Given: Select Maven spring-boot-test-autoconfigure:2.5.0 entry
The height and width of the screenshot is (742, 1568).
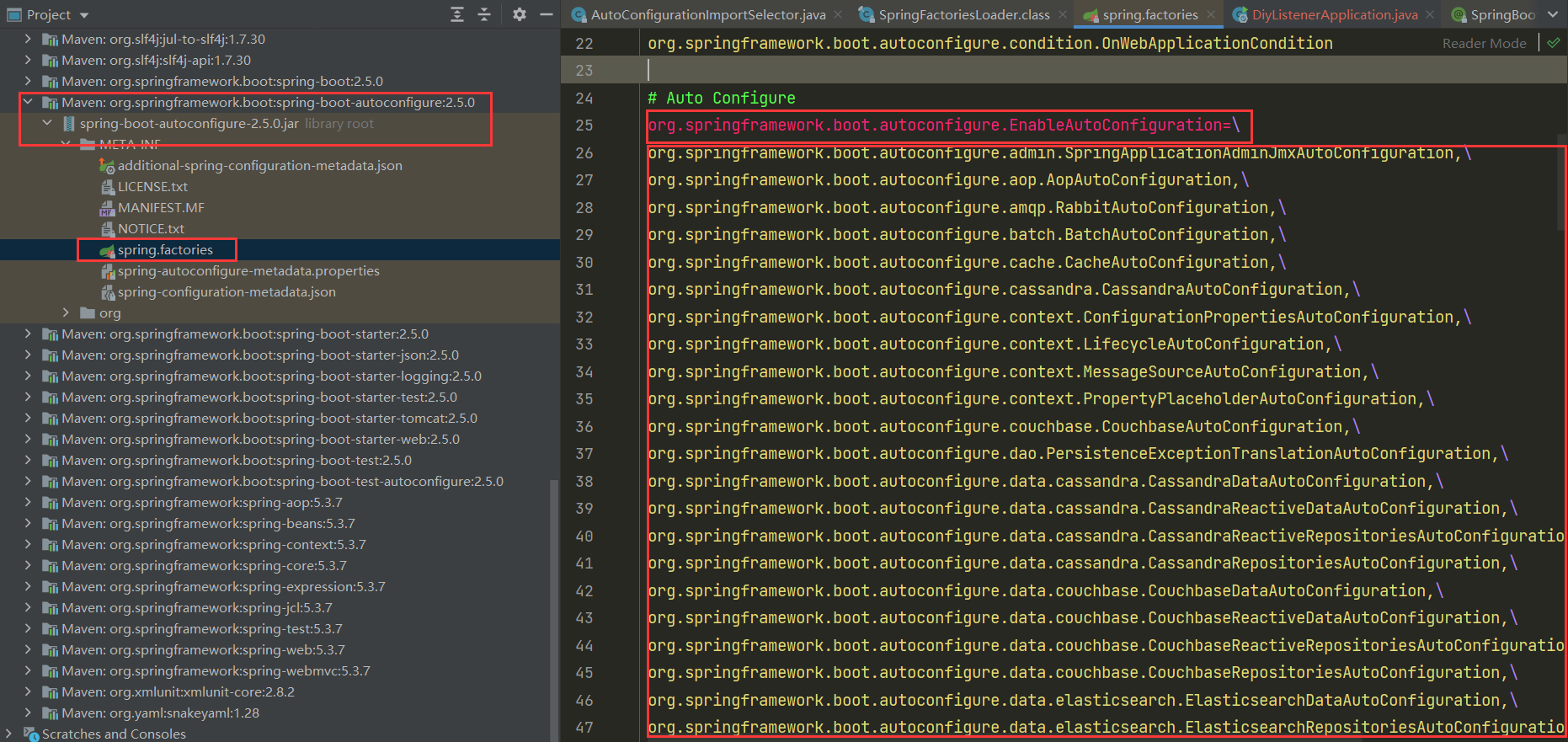Looking at the screenshot, I should coord(282,481).
